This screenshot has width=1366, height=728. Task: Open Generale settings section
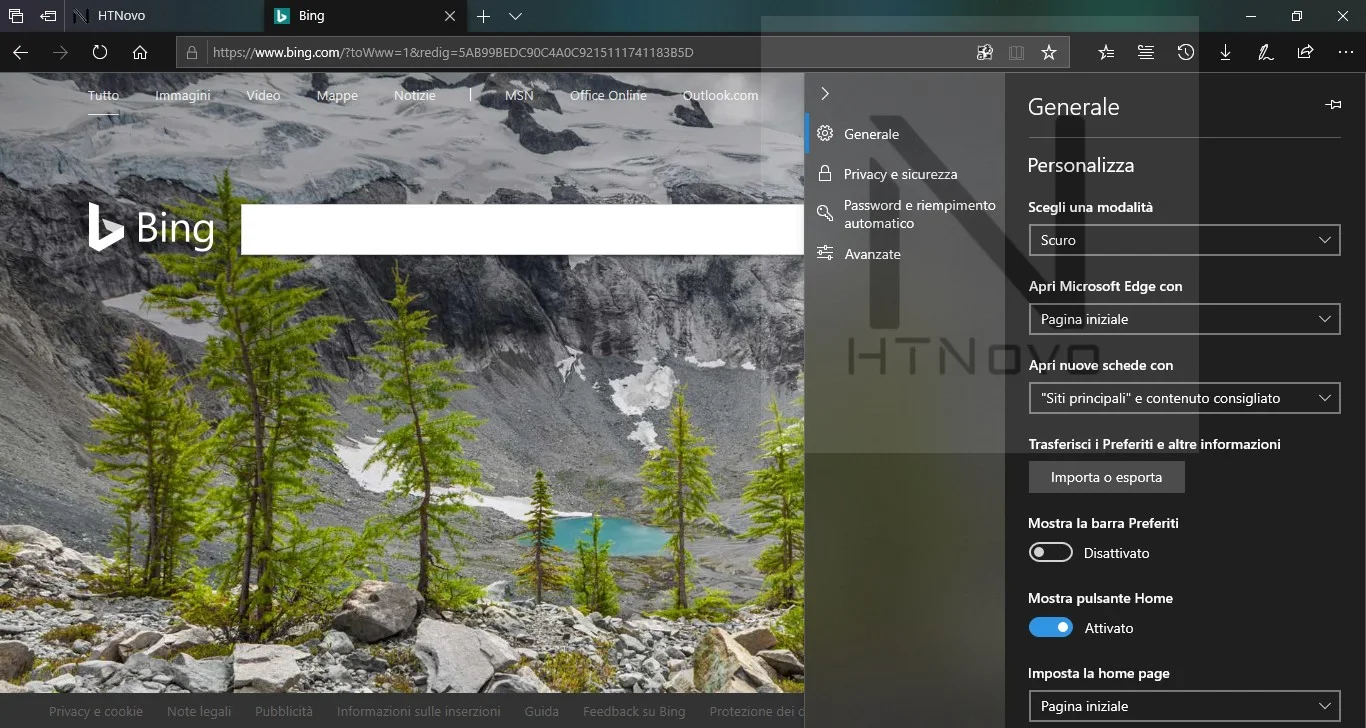point(905,134)
